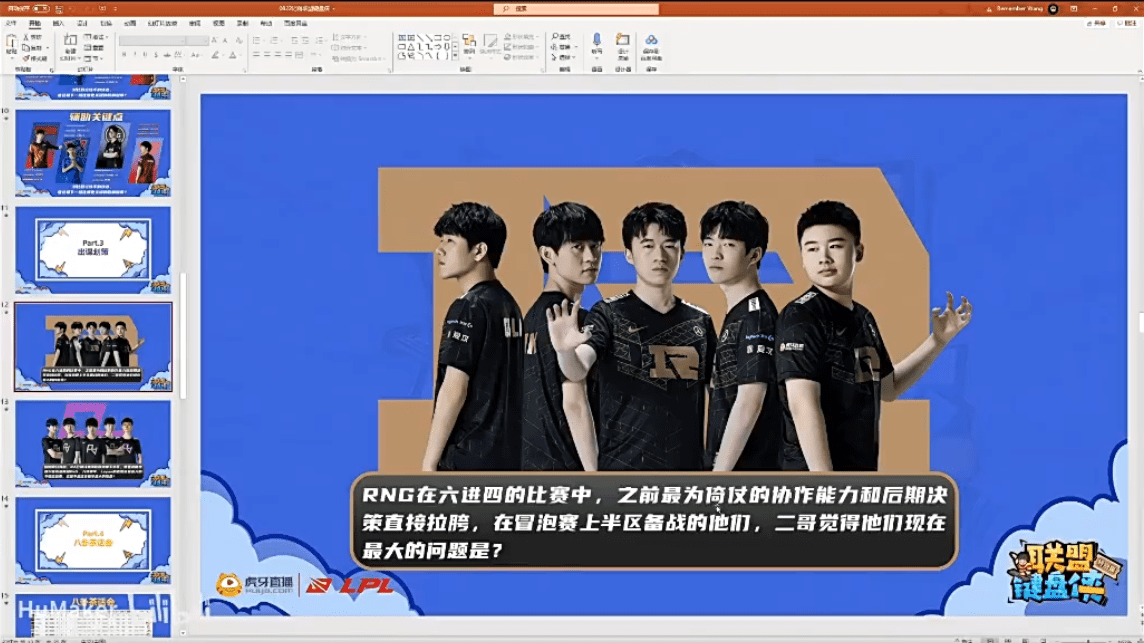The height and width of the screenshot is (643, 1144).
Task: Click the Comments button
Action: [1127, 23]
